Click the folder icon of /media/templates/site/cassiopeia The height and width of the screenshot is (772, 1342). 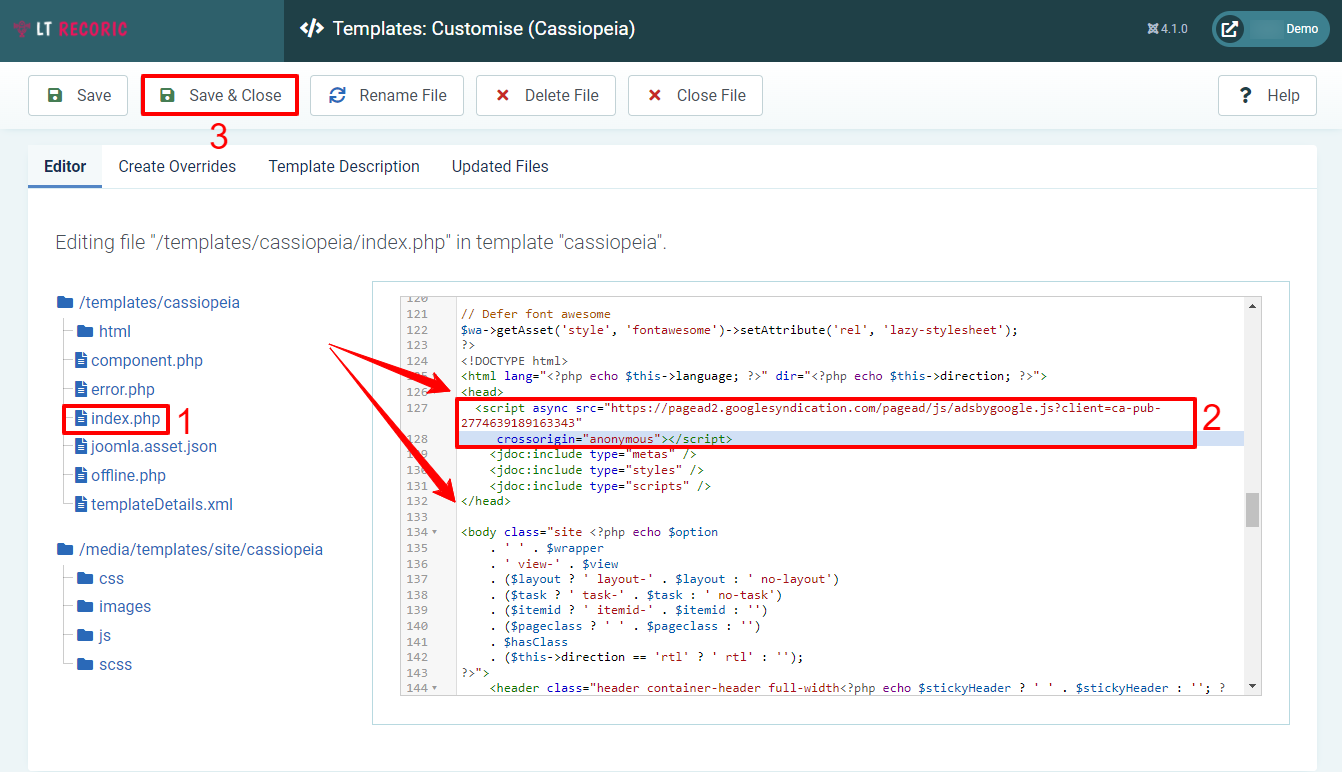click(65, 549)
